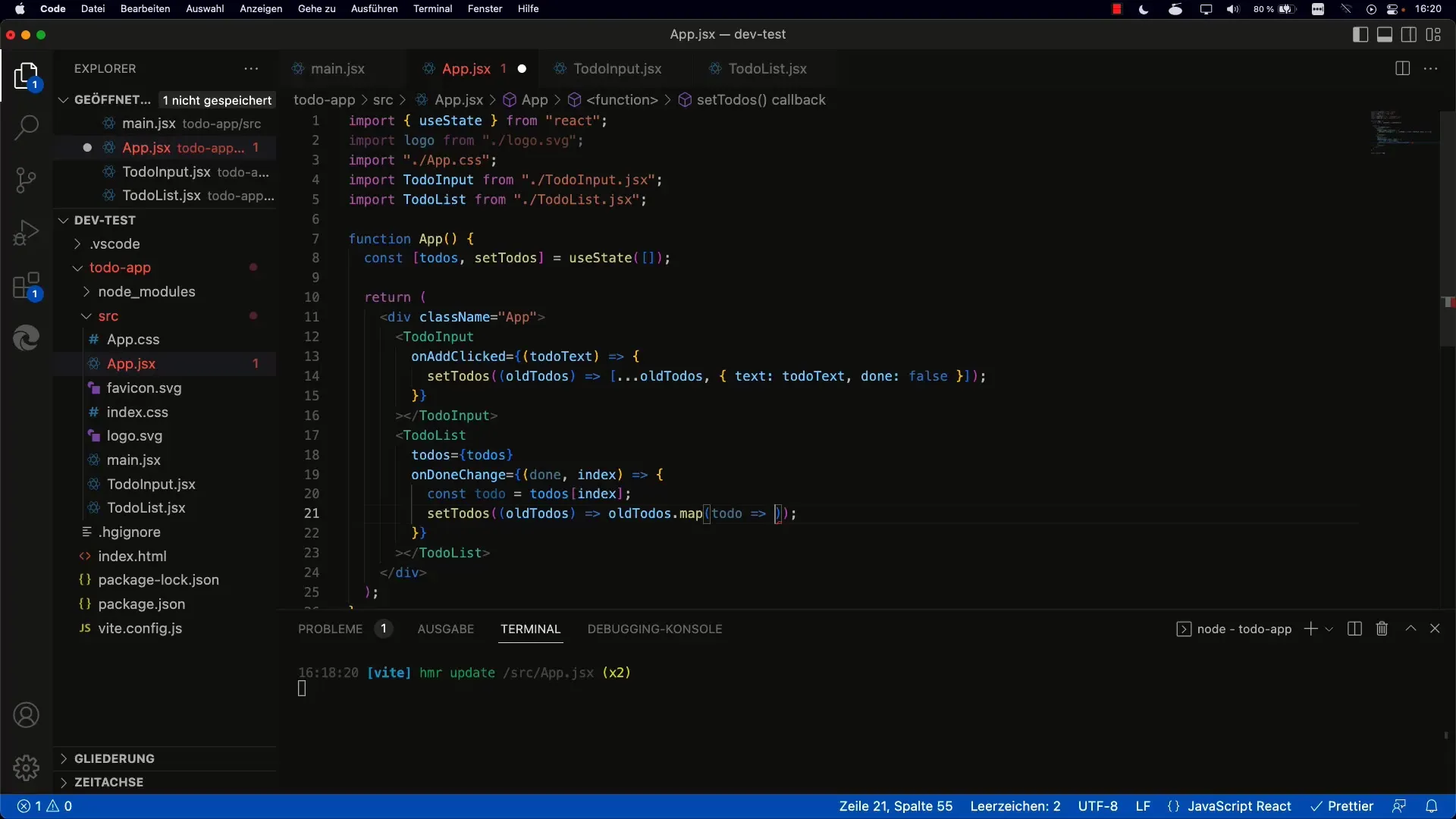Split the editor to the right
The width and height of the screenshot is (1456, 819).
tap(1402, 68)
